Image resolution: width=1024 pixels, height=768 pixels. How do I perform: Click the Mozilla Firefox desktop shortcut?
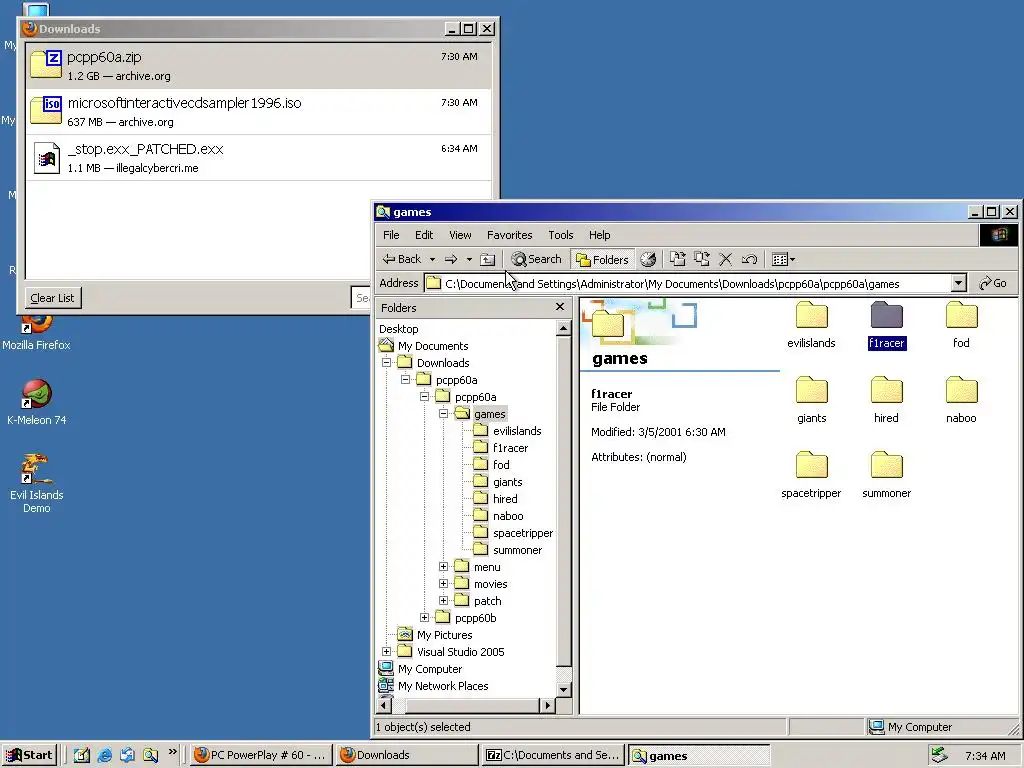(x=36, y=333)
